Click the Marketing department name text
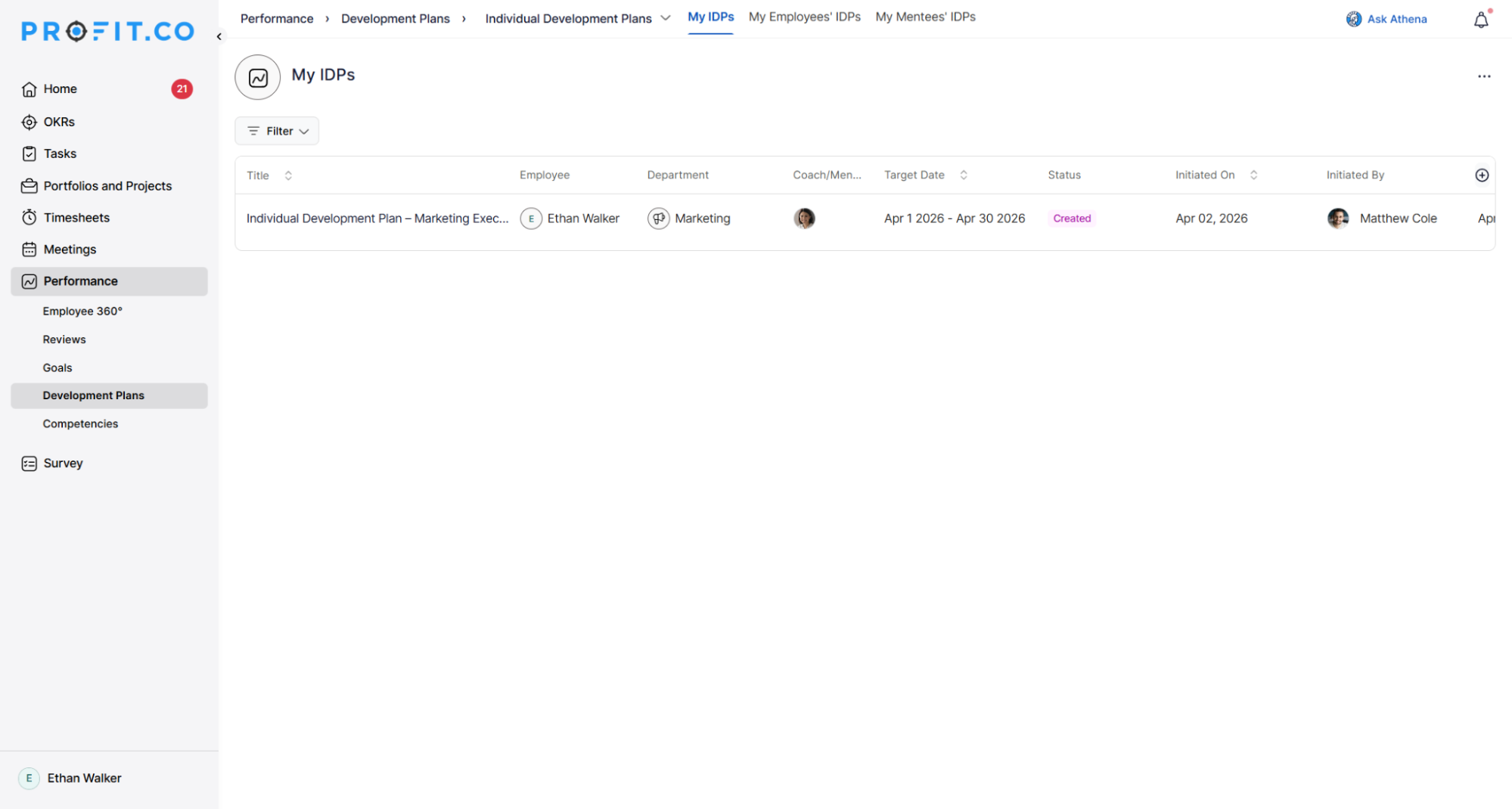 coord(703,219)
